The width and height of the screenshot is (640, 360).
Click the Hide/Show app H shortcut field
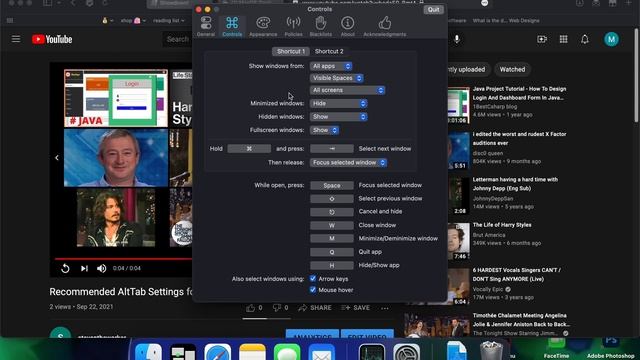[332, 265]
